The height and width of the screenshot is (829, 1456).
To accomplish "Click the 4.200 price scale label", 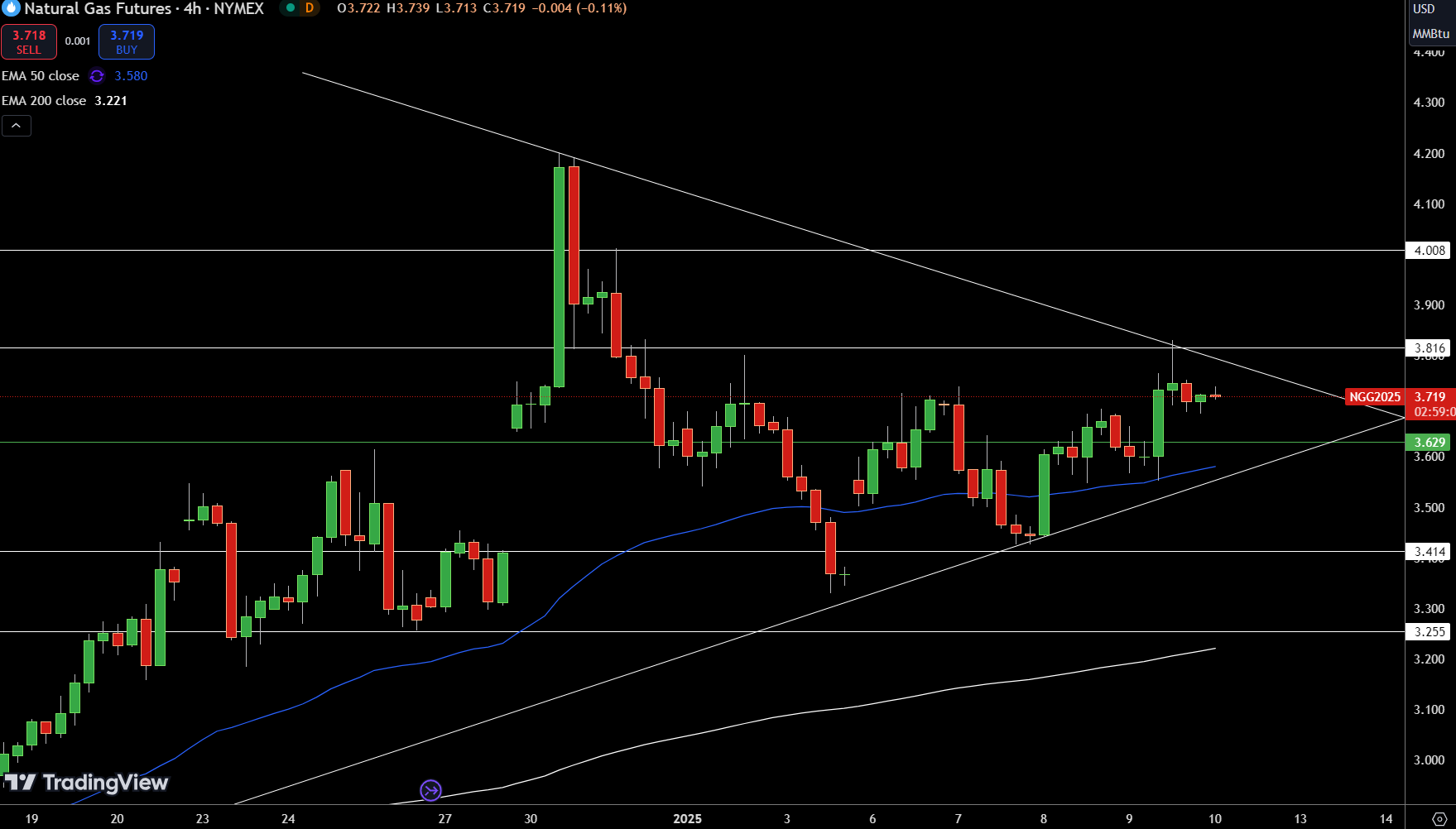I will pos(1430,154).
